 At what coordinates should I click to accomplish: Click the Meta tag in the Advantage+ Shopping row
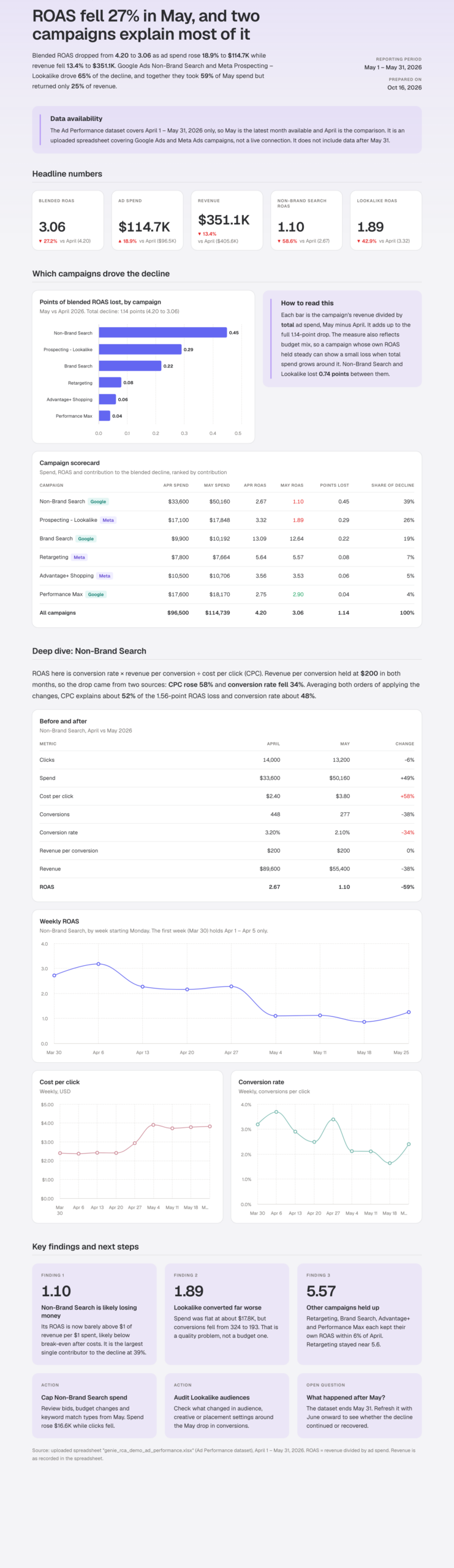coord(105,576)
